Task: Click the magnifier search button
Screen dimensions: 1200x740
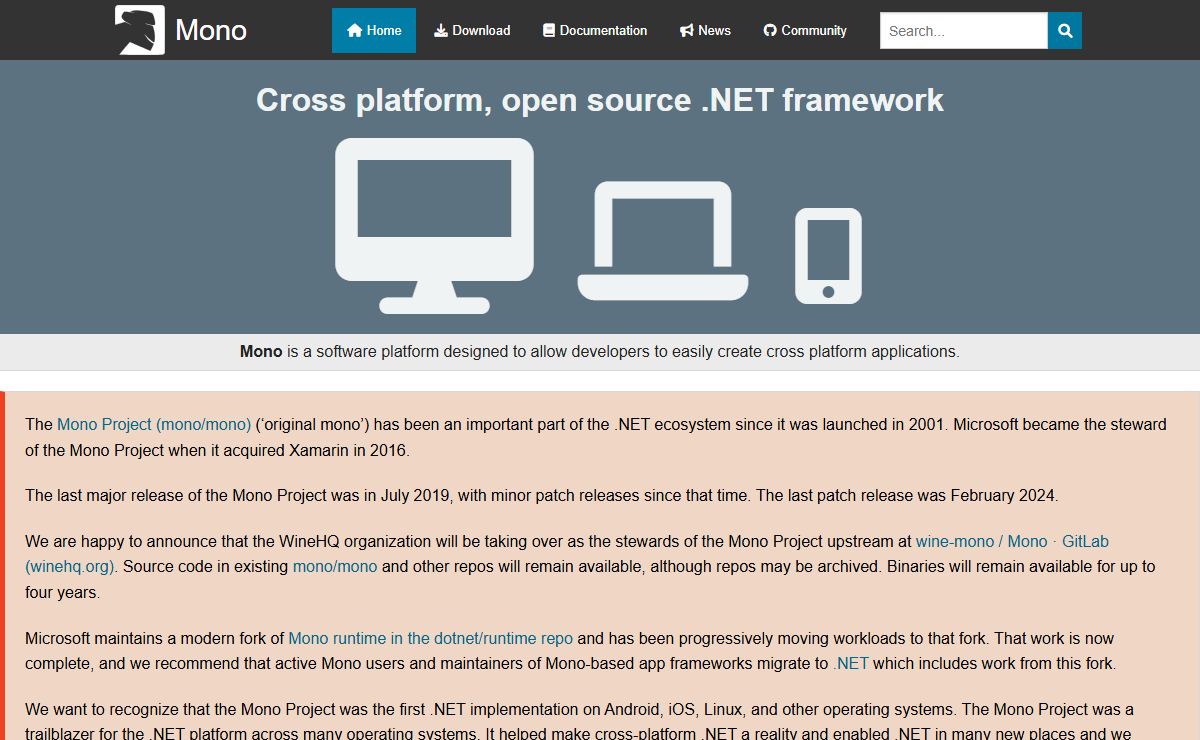Action: pos(1065,30)
